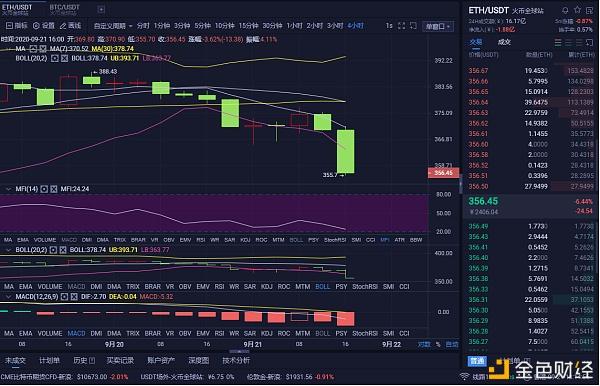
Task: Open 技术分析 technical analysis tab
Action: 236,360
